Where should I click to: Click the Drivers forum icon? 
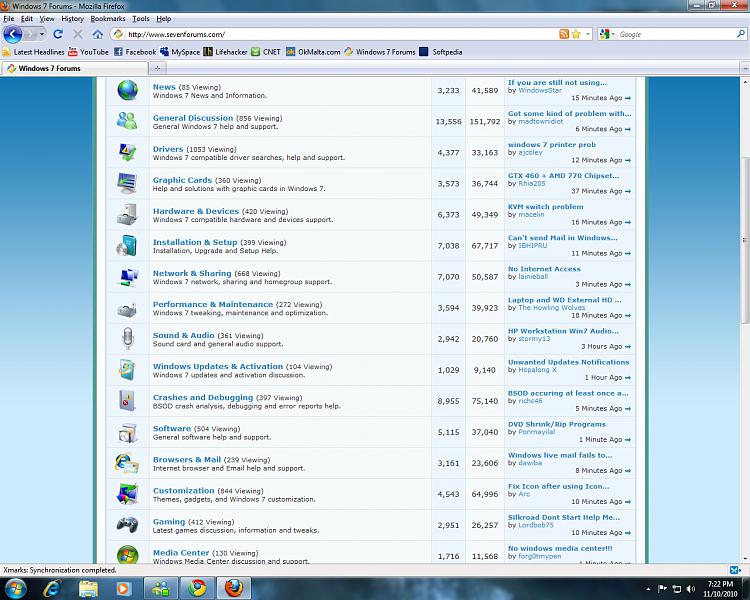coord(128,152)
